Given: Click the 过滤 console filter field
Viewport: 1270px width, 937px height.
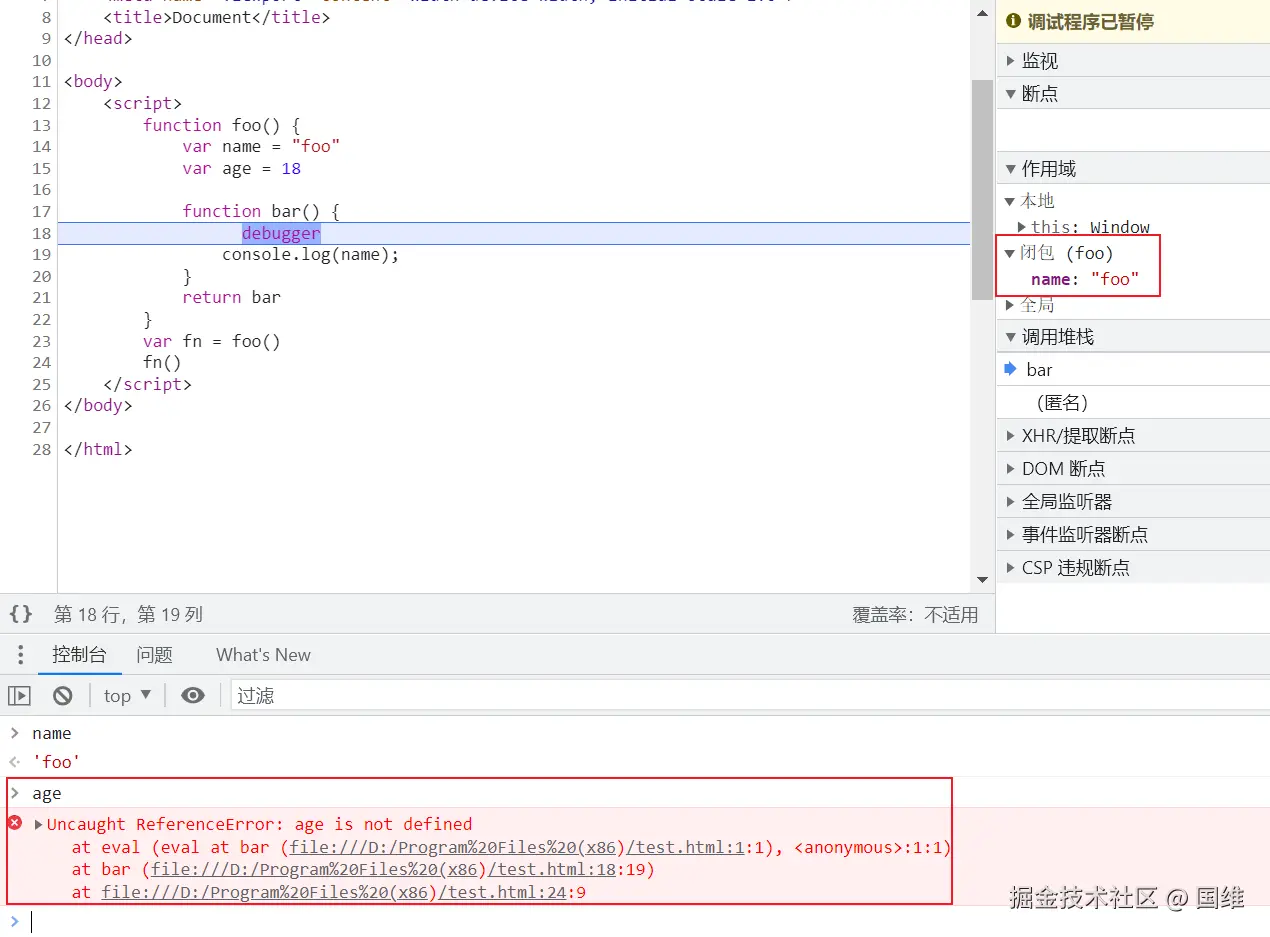Looking at the screenshot, I should click(750, 695).
